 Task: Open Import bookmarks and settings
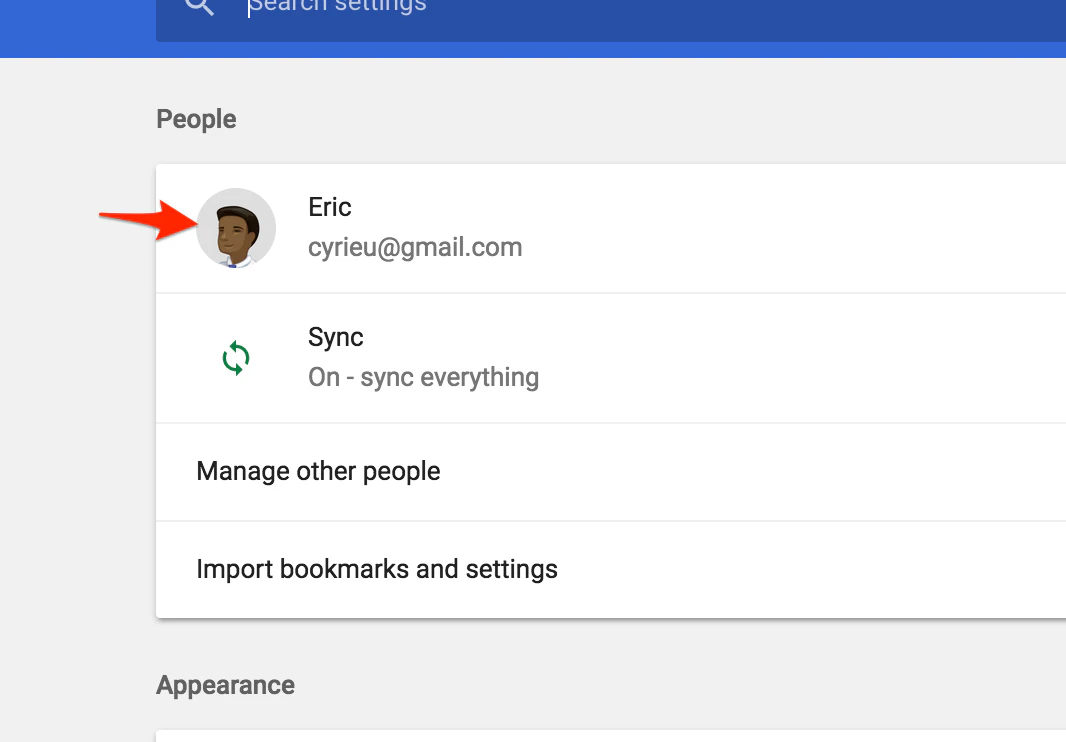click(x=611, y=570)
